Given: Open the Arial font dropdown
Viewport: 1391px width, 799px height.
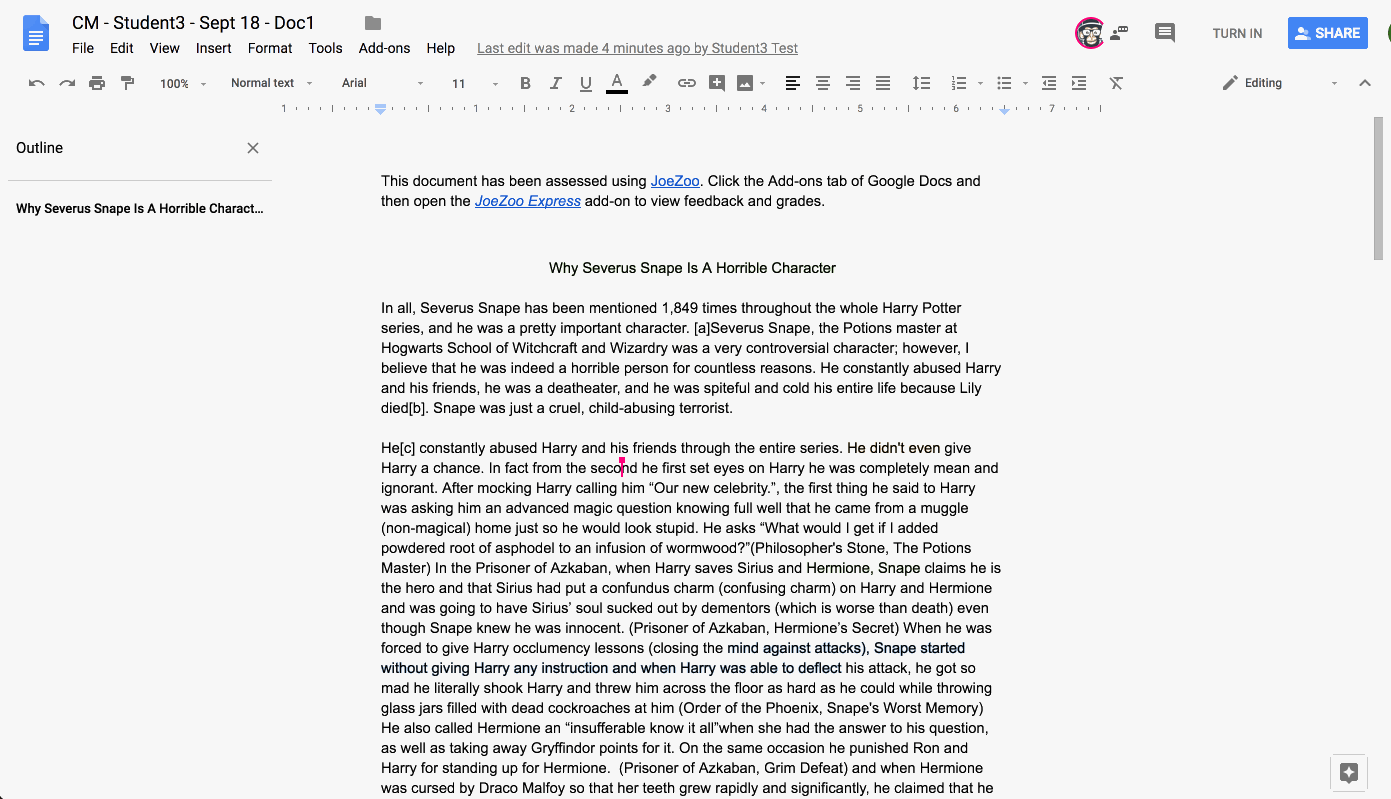Looking at the screenshot, I should (x=383, y=83).
